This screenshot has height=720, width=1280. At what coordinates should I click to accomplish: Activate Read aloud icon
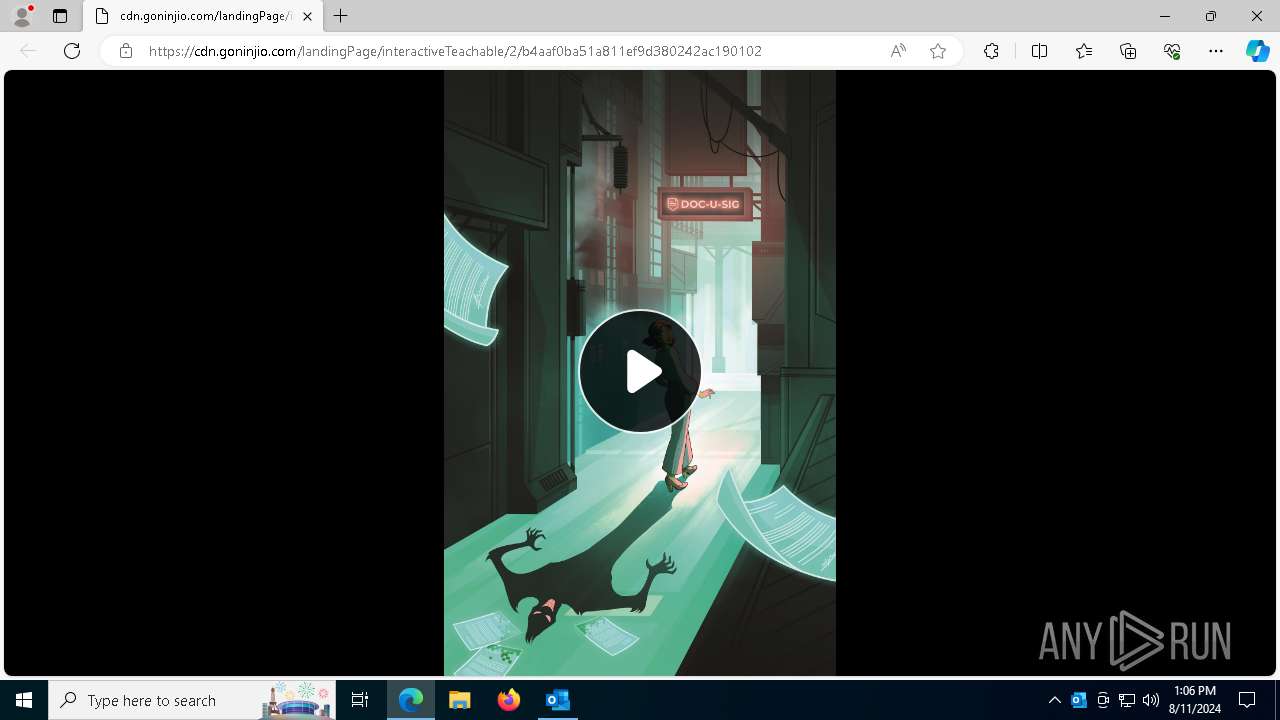(x=898, y=51)
